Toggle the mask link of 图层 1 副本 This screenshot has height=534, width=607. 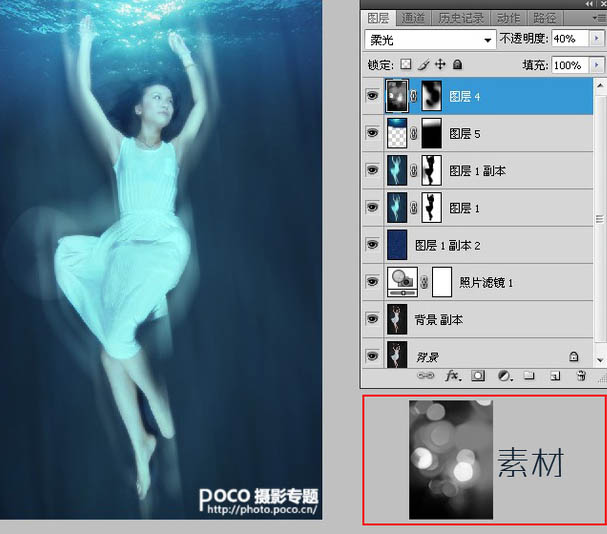pos(413,170)
